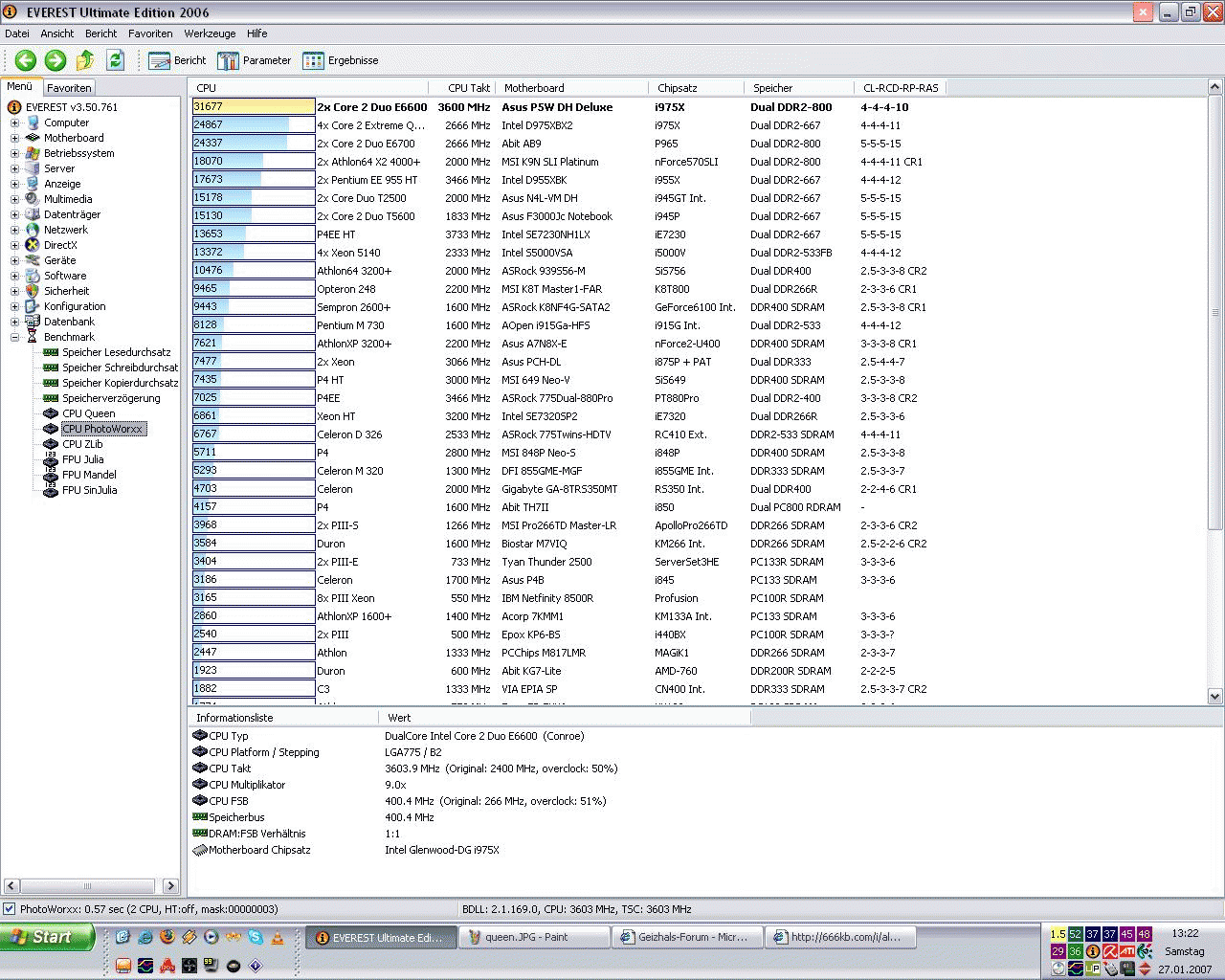Toggle the PhotoWorxx status bar checkbox

coord(10,909)
